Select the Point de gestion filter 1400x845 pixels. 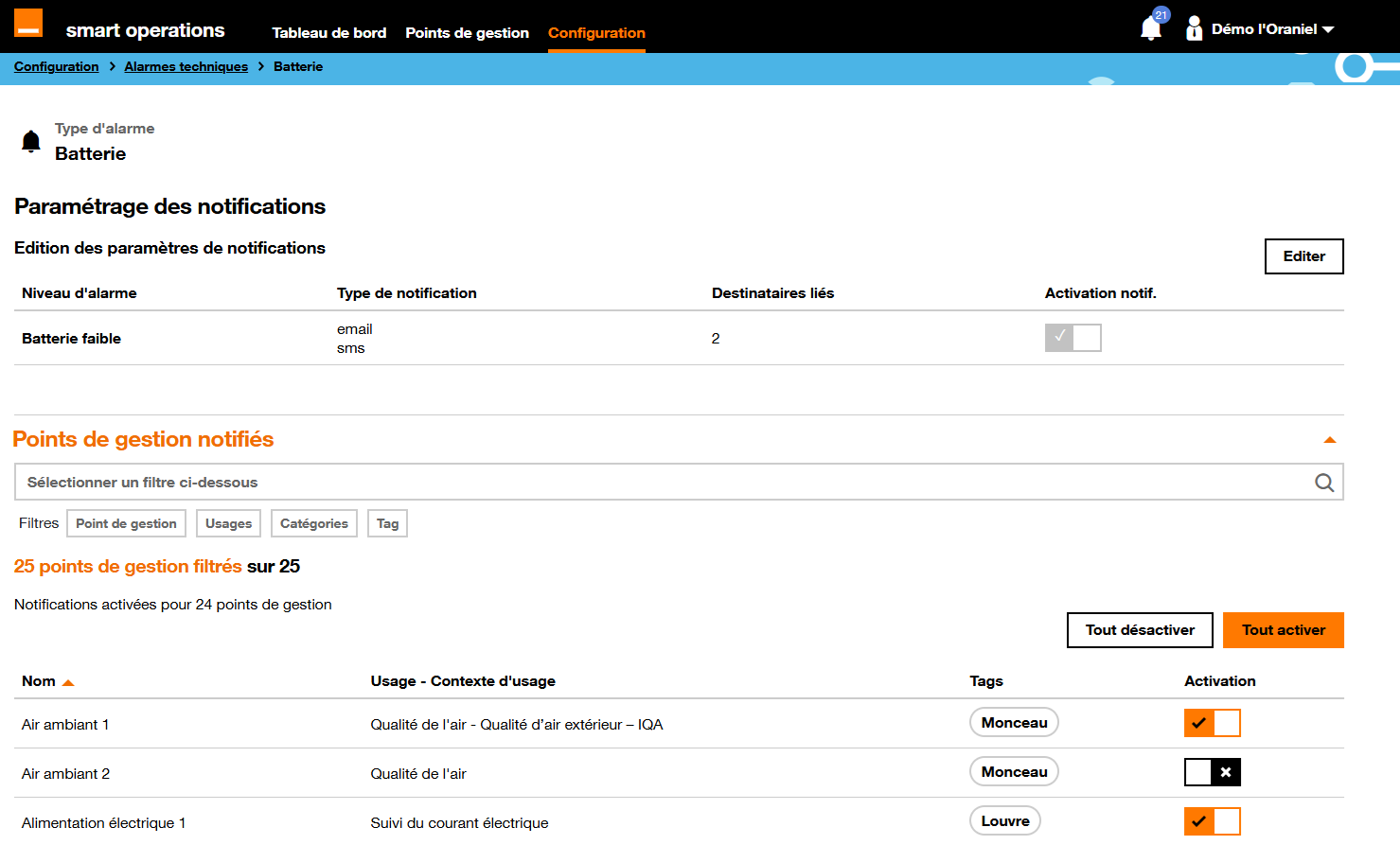pos(126,523)
